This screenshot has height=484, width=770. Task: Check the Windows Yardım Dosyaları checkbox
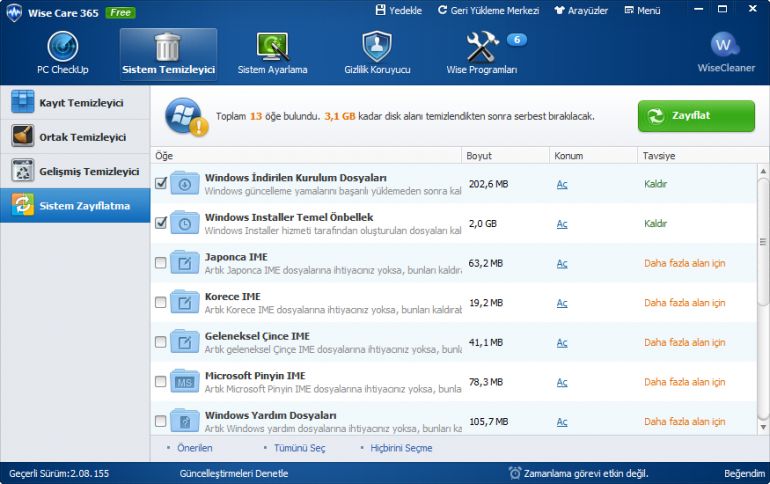click(161, 421)
